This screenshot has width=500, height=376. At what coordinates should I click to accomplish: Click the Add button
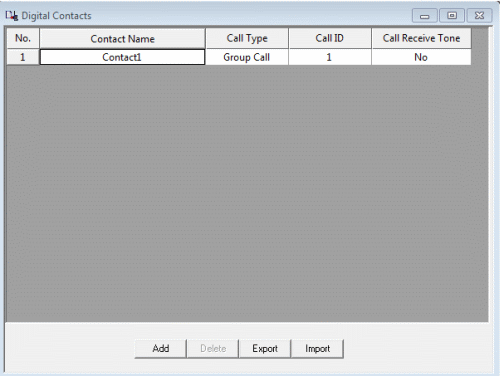click(x=160, y=349)
